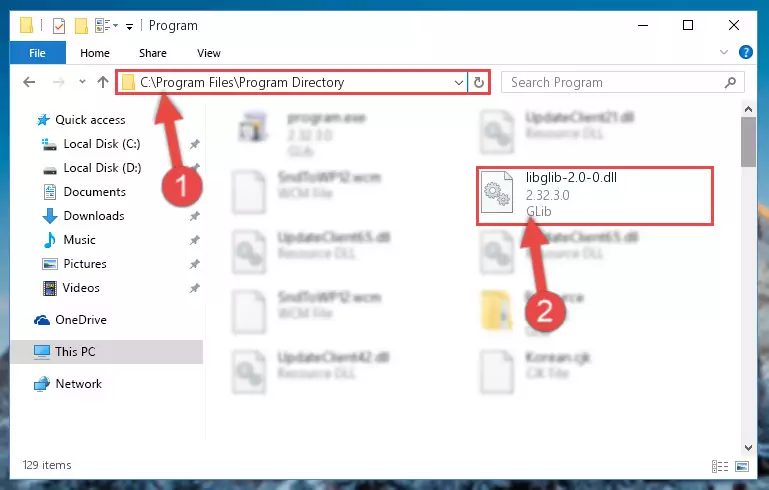Click the pin icon next to Videos

(195, 288)
